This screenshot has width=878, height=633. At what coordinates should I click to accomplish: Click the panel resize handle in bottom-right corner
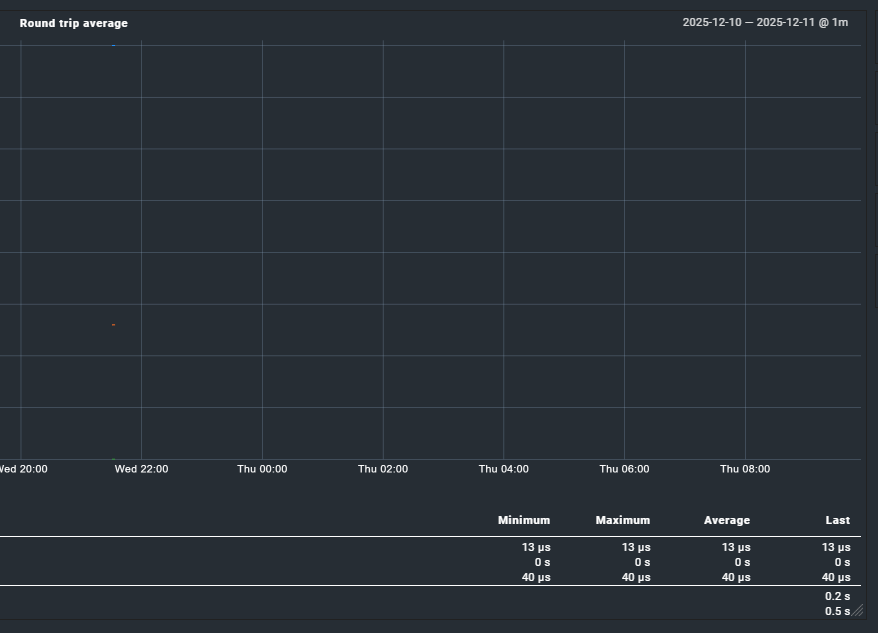[x=857, y=610]
